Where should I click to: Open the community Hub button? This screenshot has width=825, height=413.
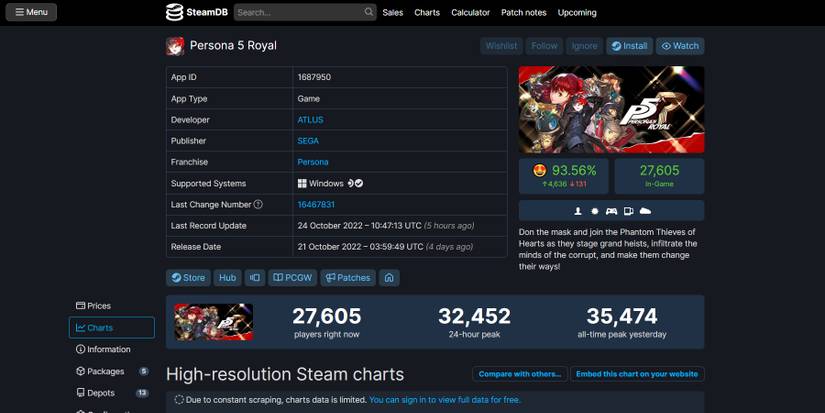click(227, 278)
